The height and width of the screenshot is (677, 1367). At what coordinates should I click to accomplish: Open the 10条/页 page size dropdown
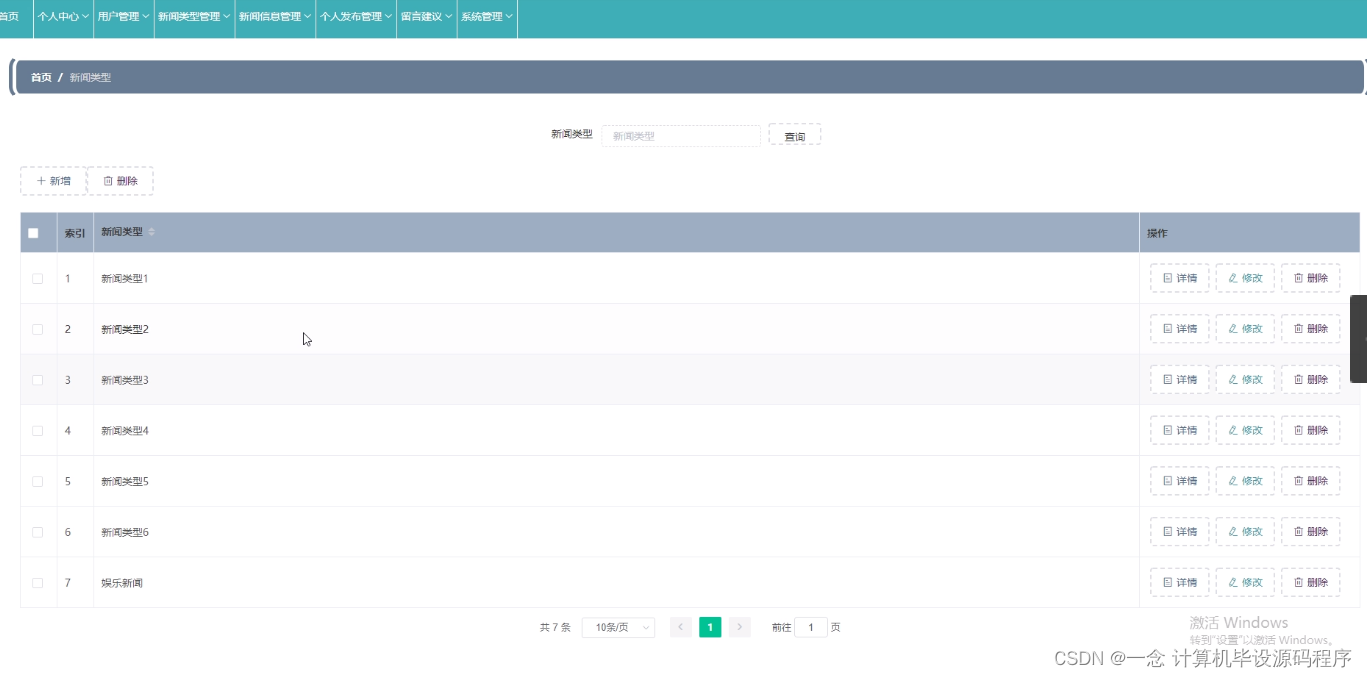pyautogui.click(x=619, y=627)
